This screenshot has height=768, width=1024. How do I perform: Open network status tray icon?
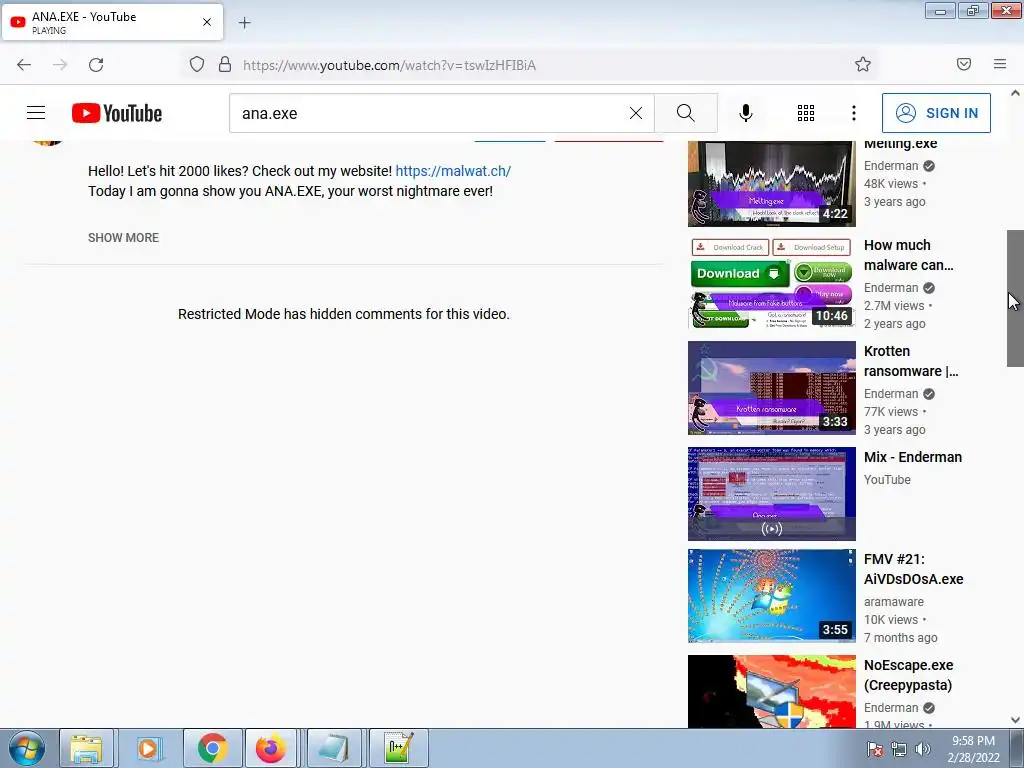point(899,749)
